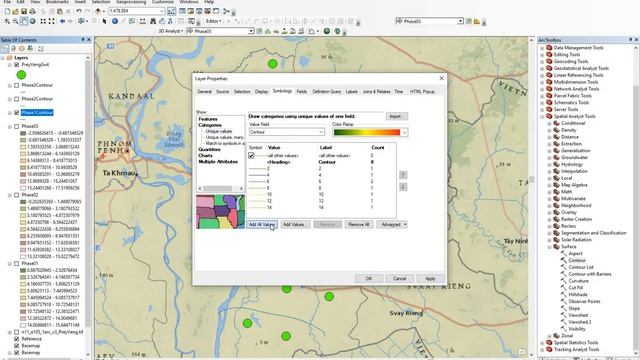
Task: Click the Aspect tool in ArcToolbox
Action: [x=575, y=253]
